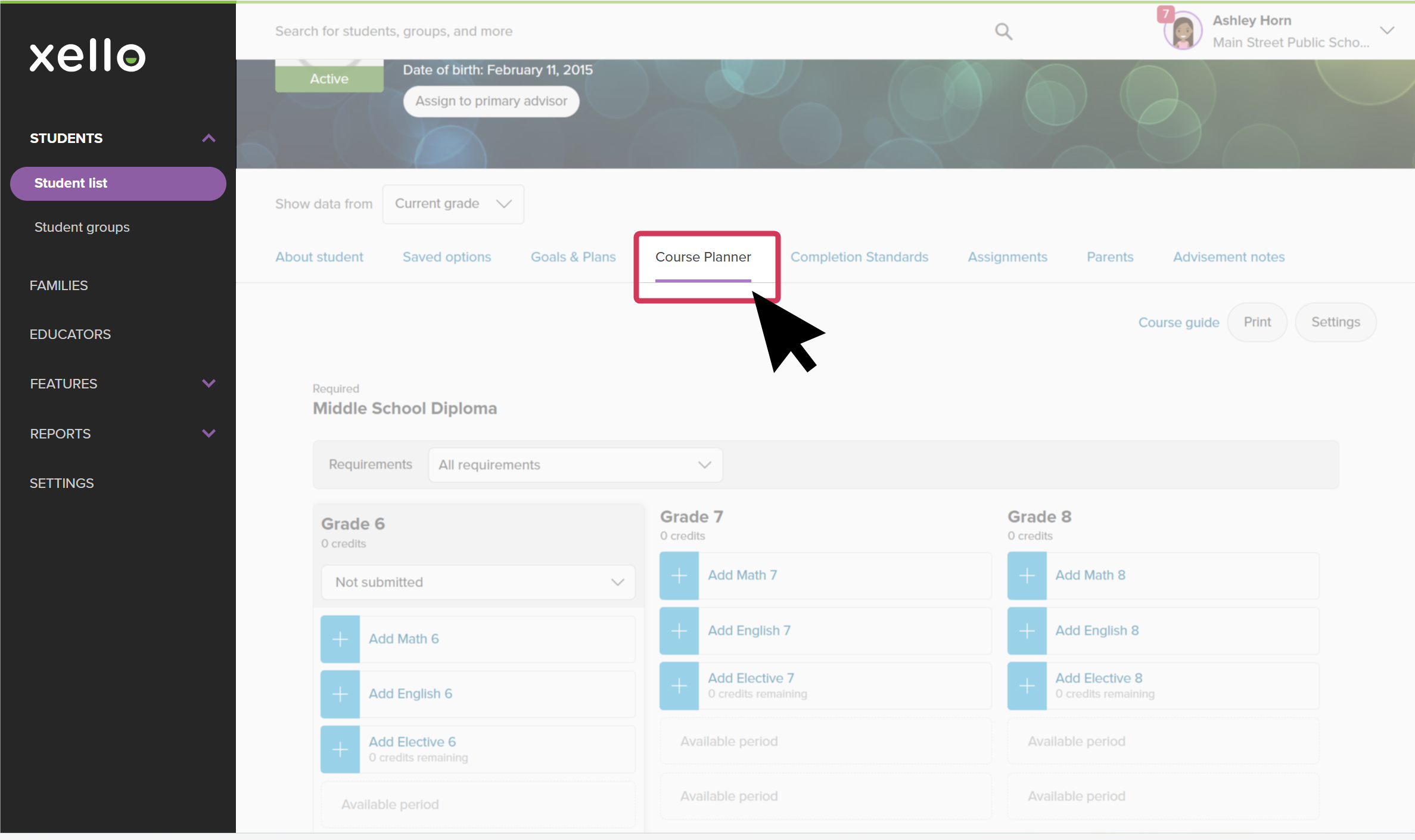The image size is (1415, 840).
Task: Click the plus icon for Elective 7
Action: coord(679,686)
